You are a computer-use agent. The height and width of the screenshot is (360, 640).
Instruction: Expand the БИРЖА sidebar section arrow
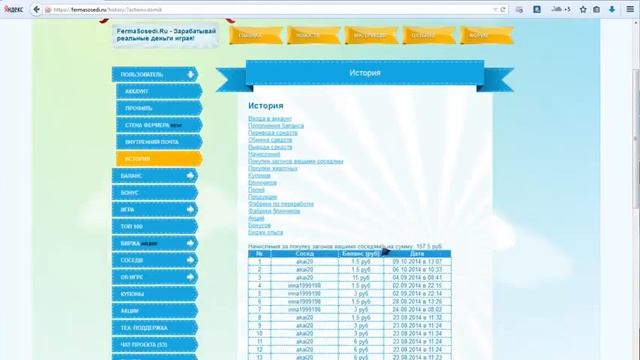click(x=191, y=243)
